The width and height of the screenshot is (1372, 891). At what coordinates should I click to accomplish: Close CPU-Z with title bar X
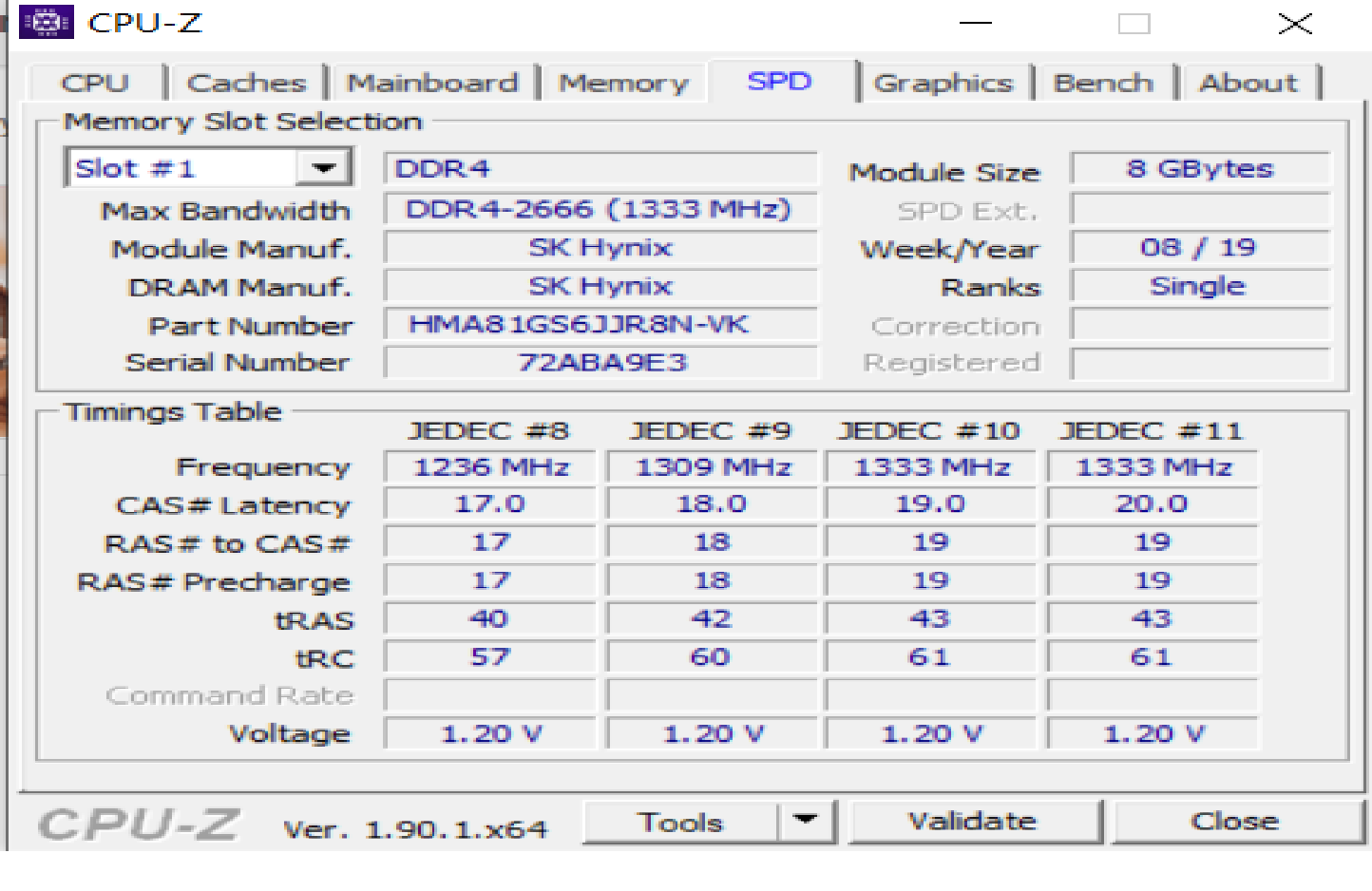pyautogui.click(x=1295, y=23)
